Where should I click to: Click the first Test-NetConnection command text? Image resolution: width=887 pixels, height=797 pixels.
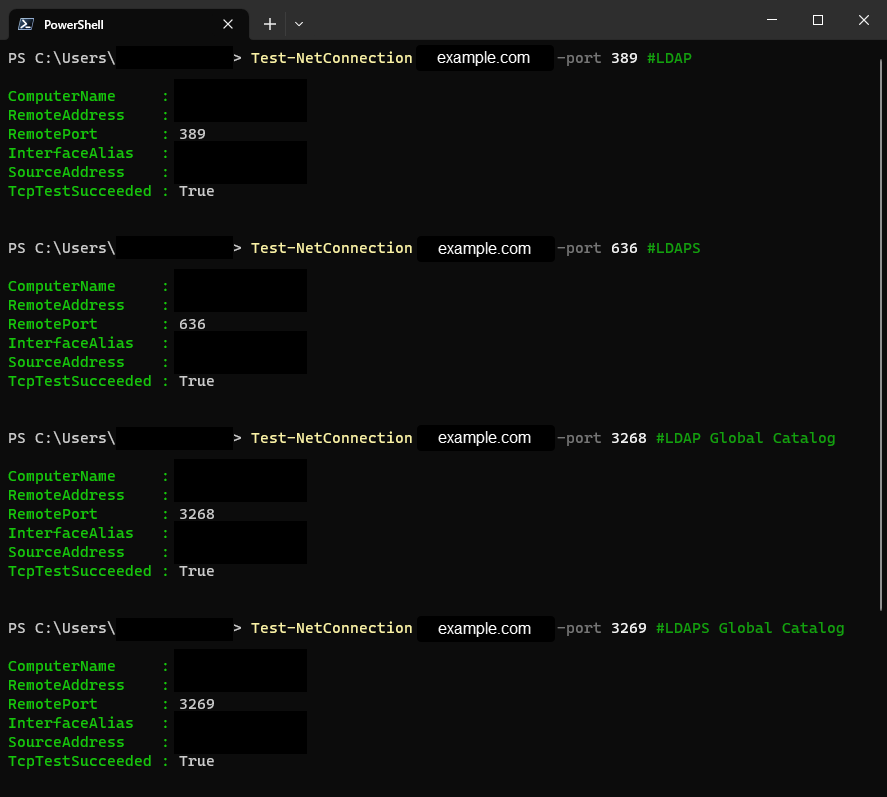click(x=331, y=58)
